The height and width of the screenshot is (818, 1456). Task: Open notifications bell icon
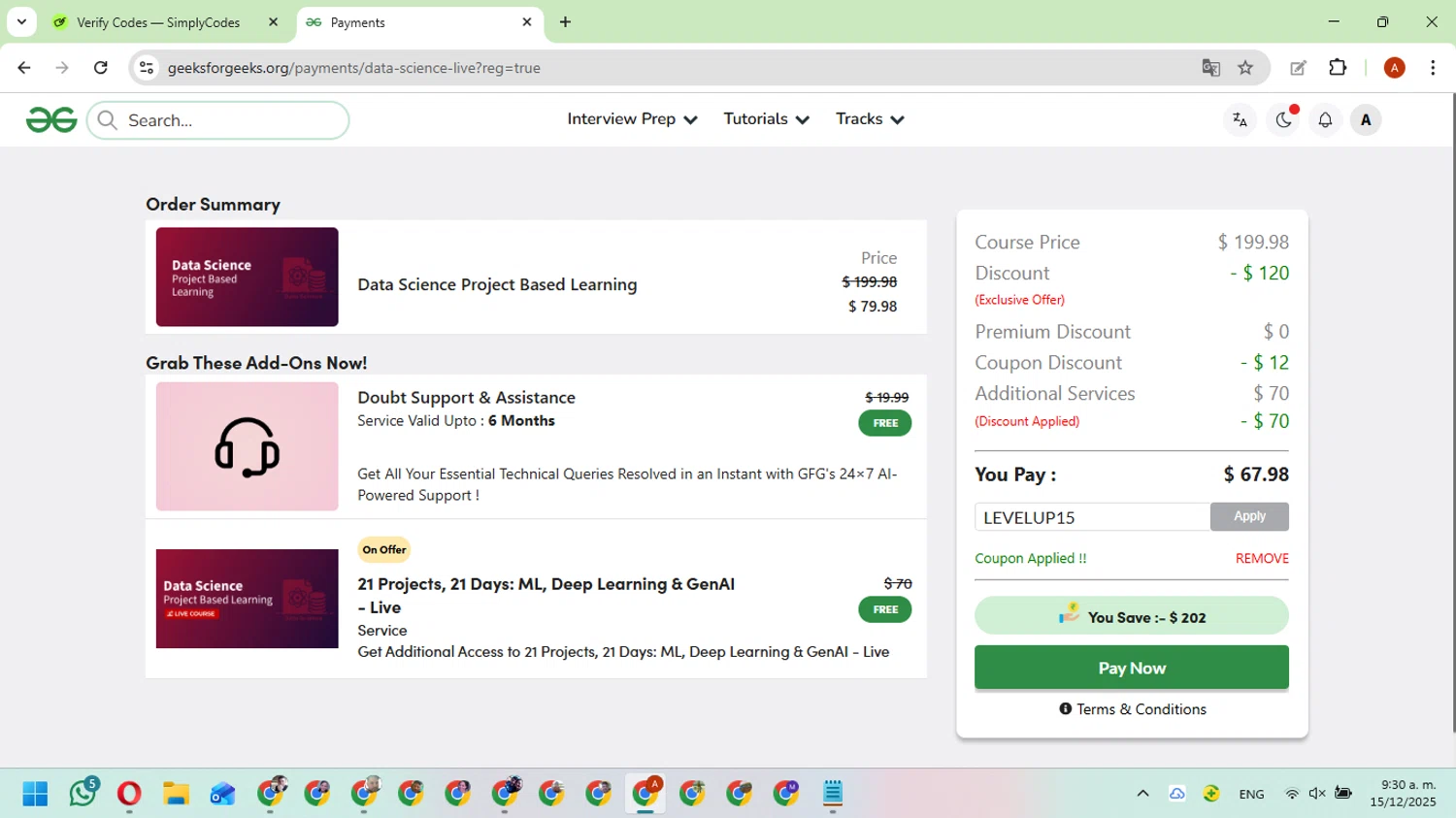[x=1325, y=120]
